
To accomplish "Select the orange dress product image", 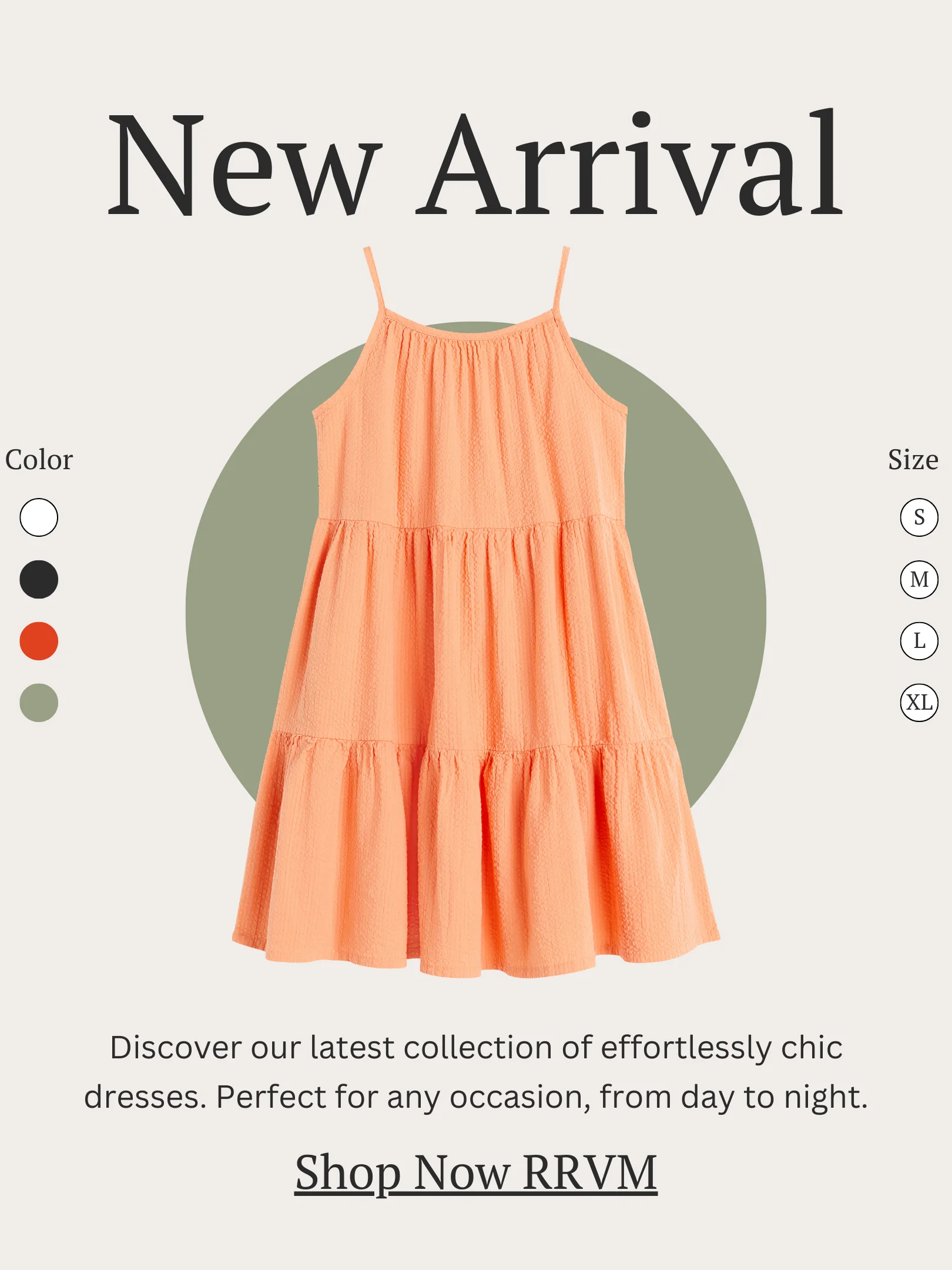I will click(476, 611).
